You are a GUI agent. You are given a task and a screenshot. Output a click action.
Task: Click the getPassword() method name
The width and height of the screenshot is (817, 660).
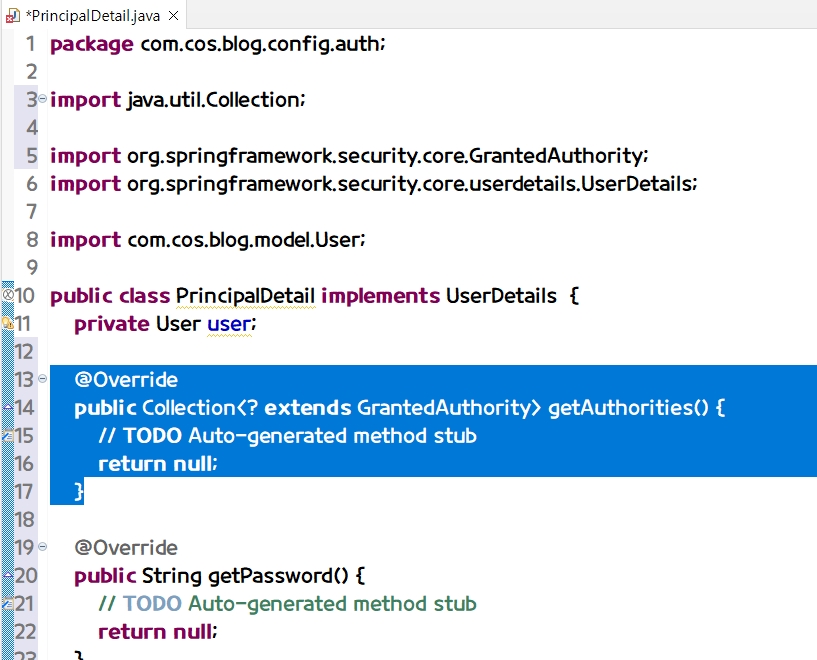[278, 576]
